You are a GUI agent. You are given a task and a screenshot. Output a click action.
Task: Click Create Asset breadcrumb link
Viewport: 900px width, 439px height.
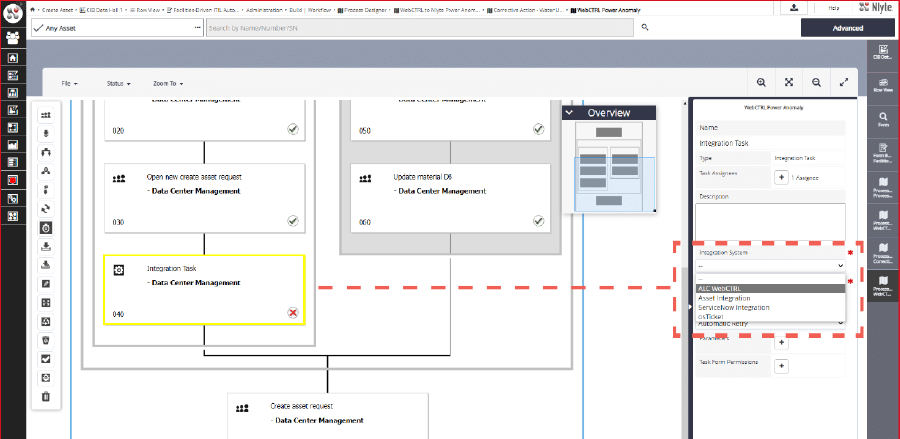click(x=56, y=10)
